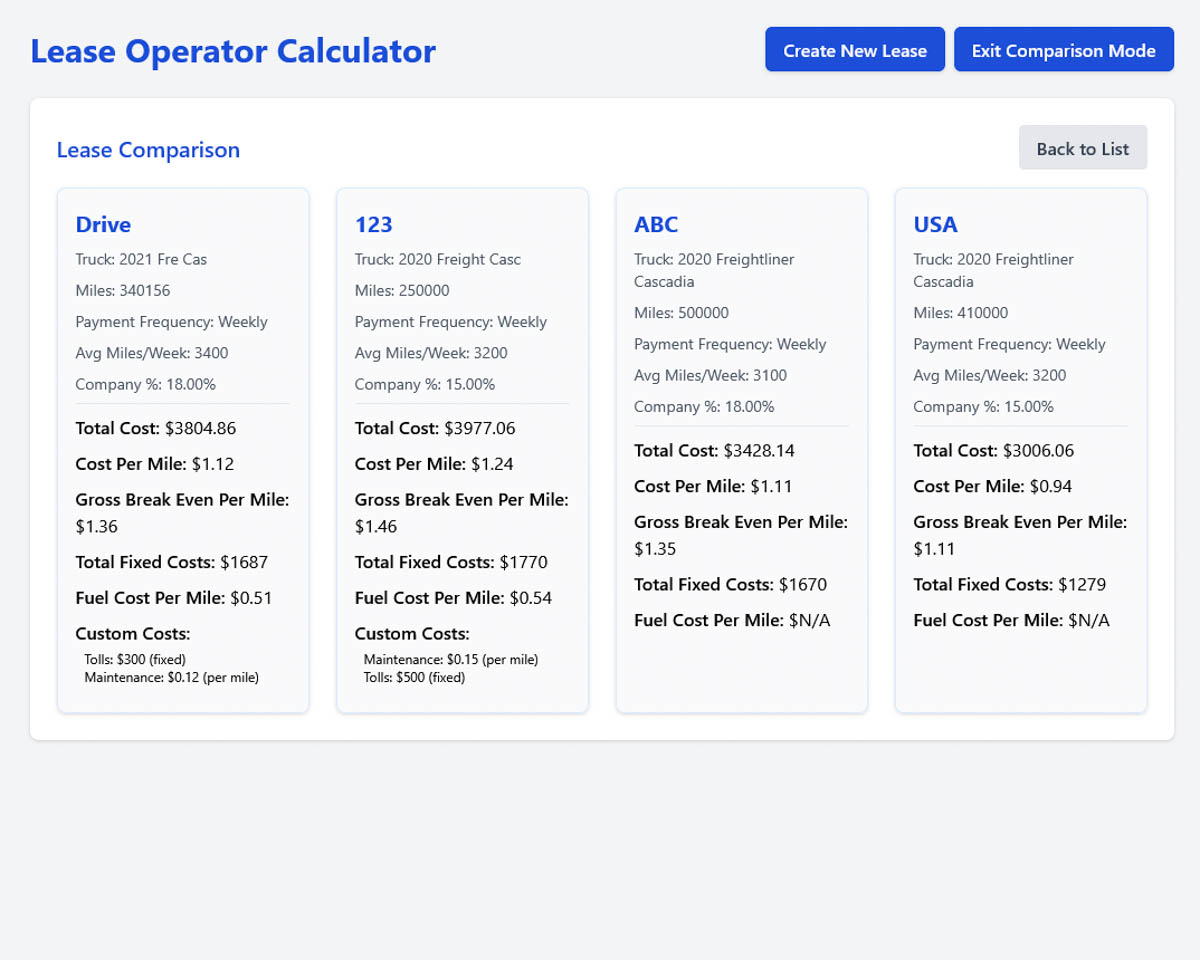Select Fuel Cost Per Mile: $0.54
The image size is (1200, 960).
[x=453, y=598]
